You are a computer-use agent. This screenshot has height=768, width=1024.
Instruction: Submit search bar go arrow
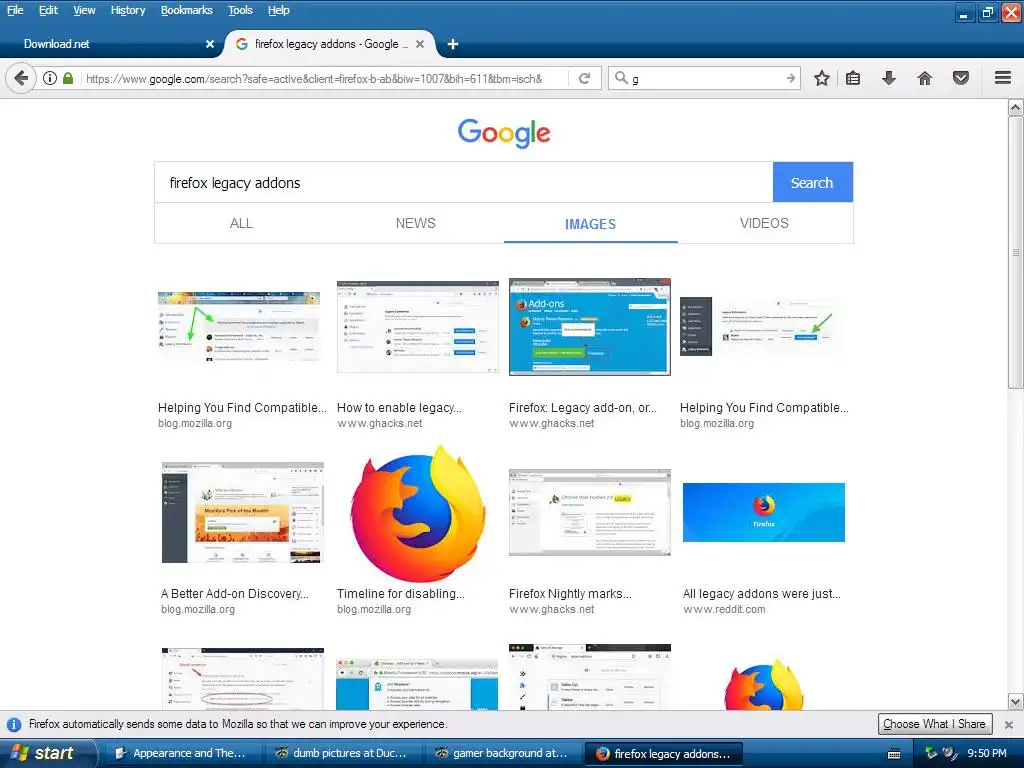pyautogui.click(x=791, y=78)
